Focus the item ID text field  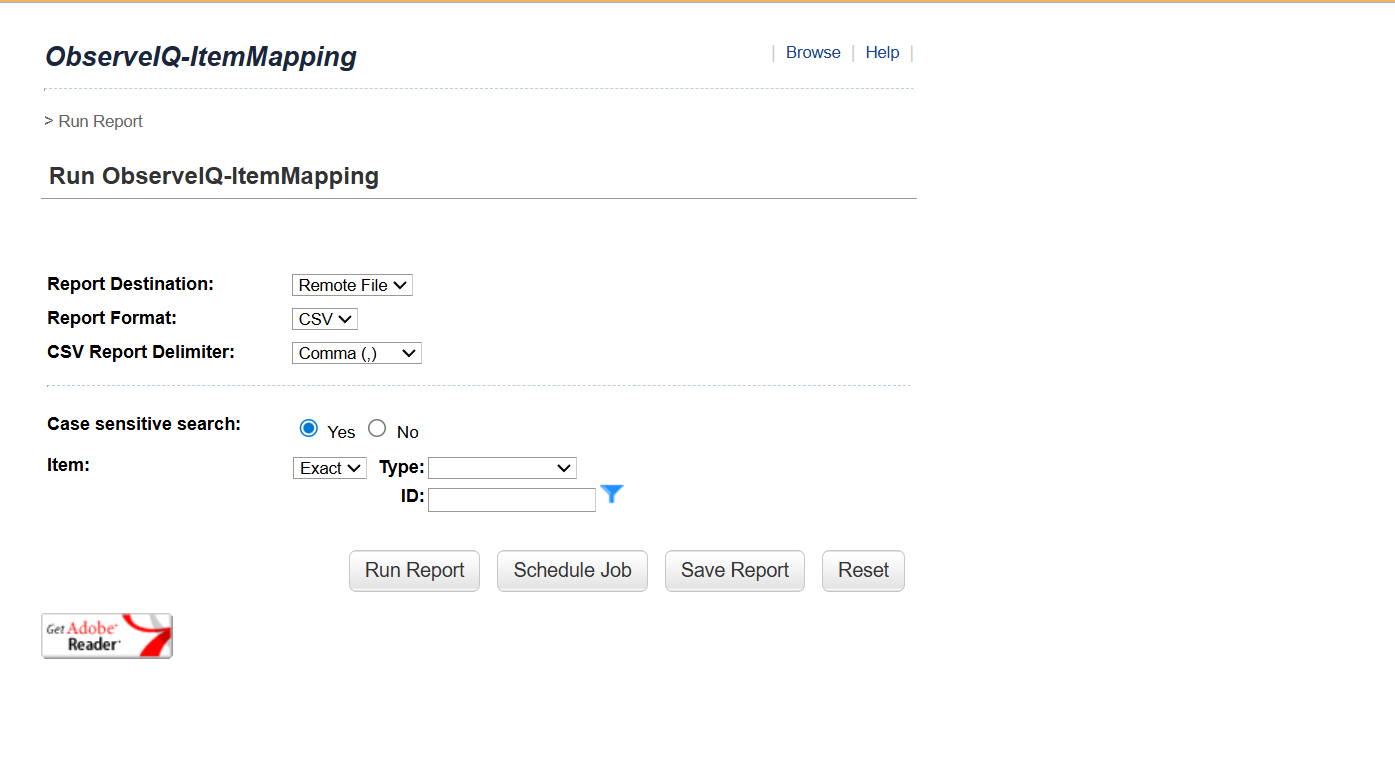512,500
